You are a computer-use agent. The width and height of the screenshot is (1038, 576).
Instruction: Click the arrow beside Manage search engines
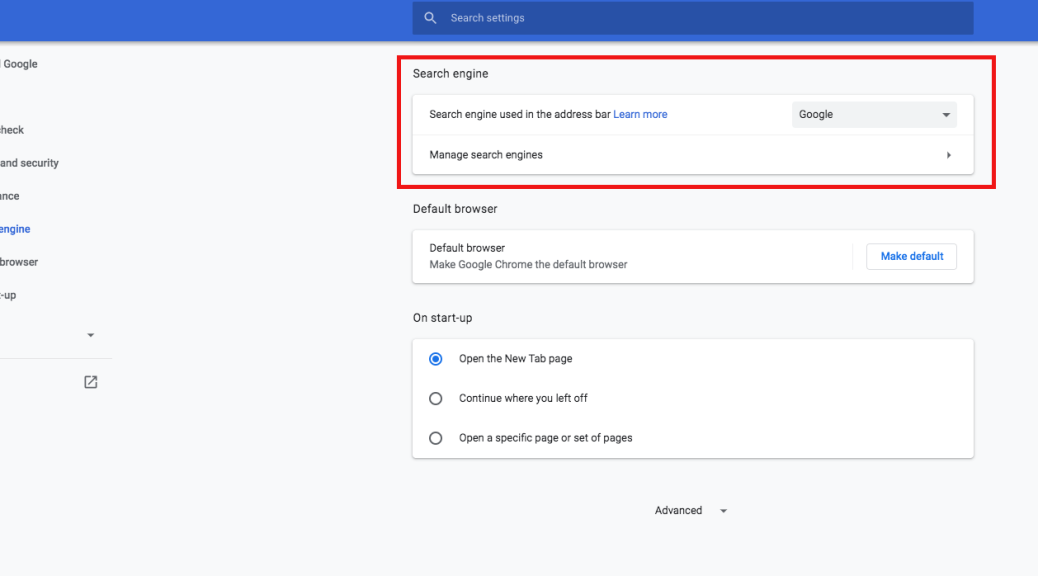(x=948, y=155)
